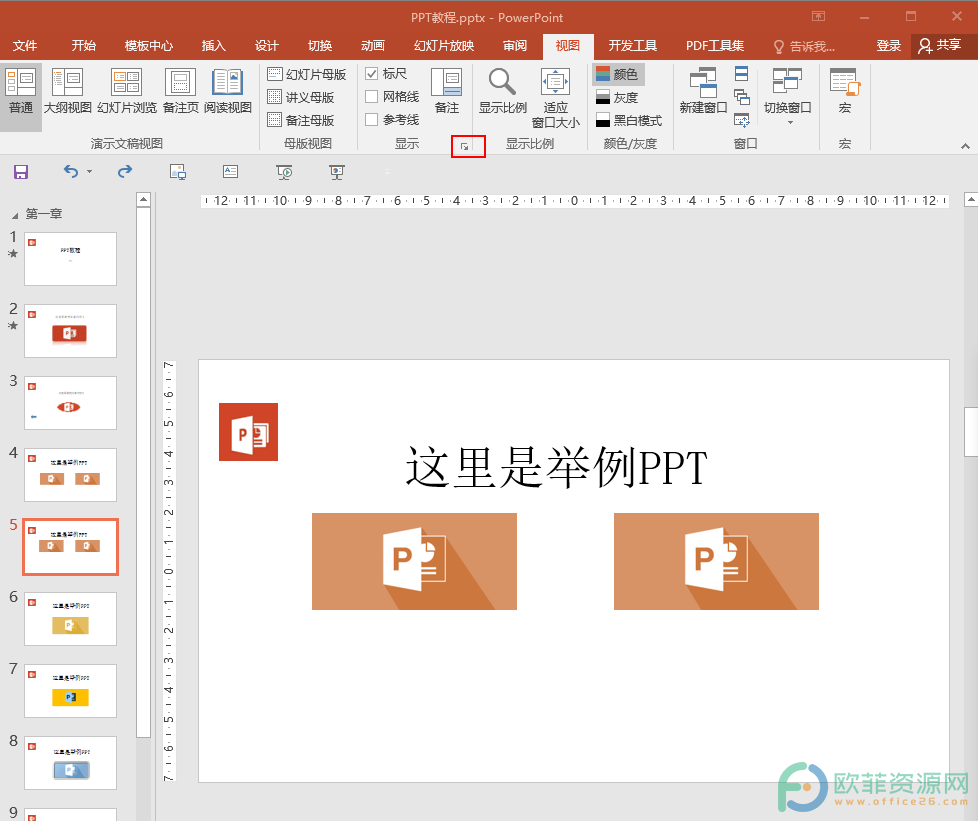
Task: Undo the last action
Action: (x=70, y=171)
